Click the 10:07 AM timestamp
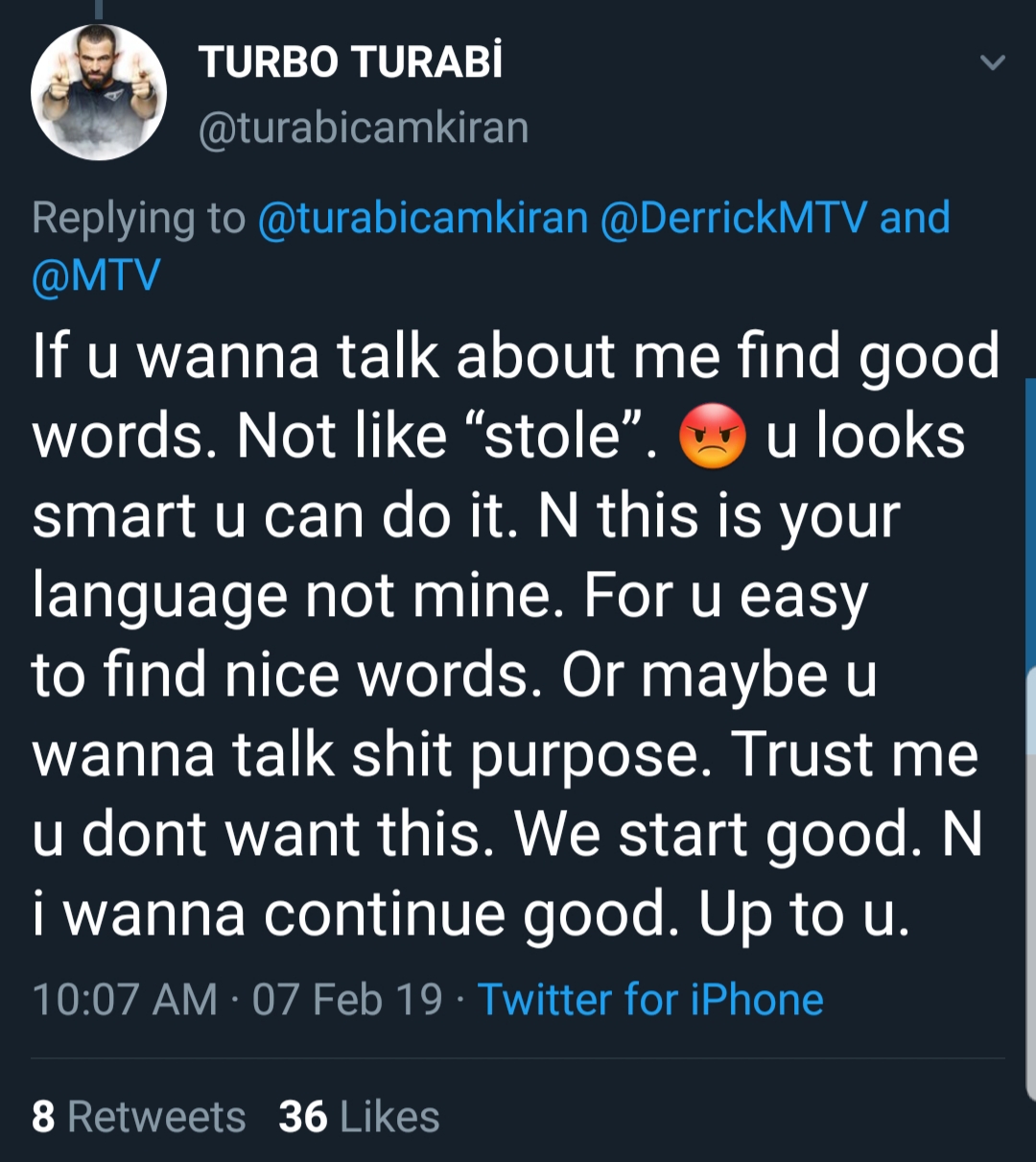This screenshot has width=1036, height=1162. point(125,1000)
